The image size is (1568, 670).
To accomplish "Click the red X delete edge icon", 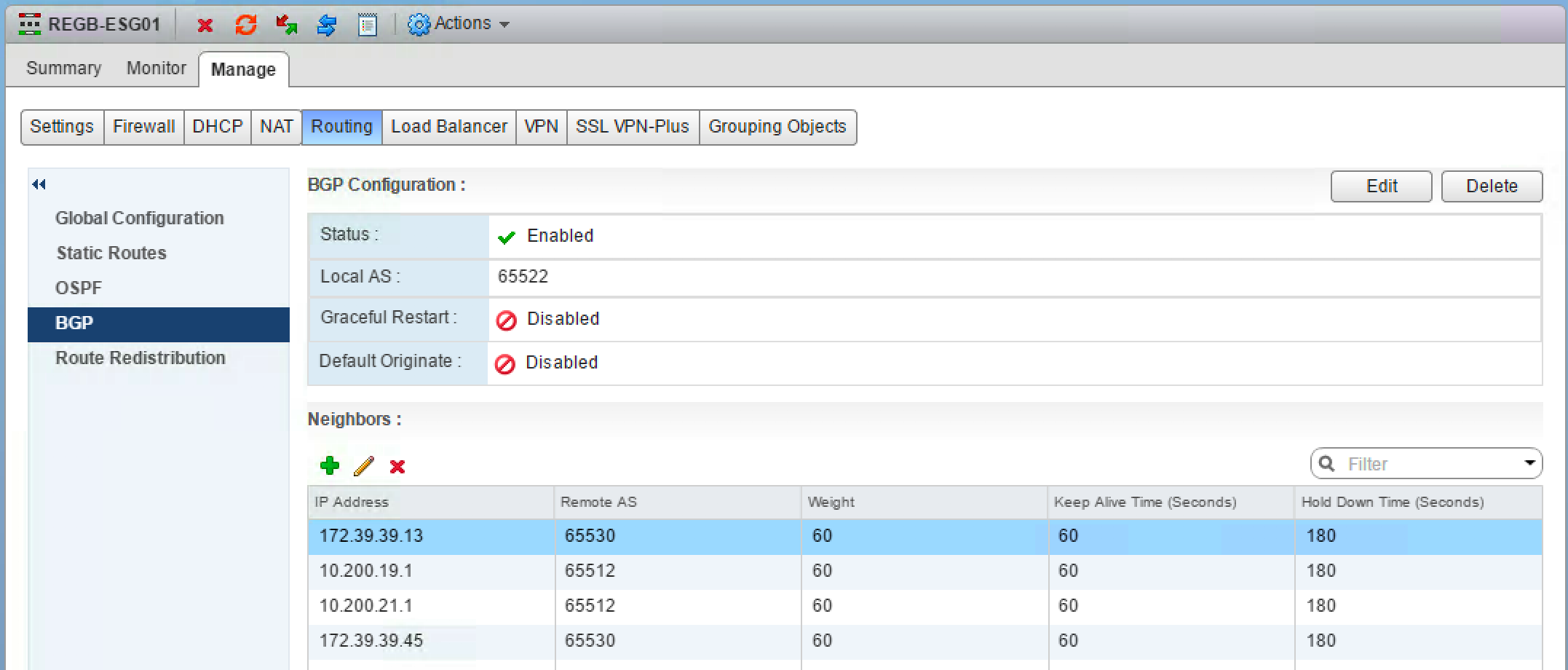I will coord(205,25).
